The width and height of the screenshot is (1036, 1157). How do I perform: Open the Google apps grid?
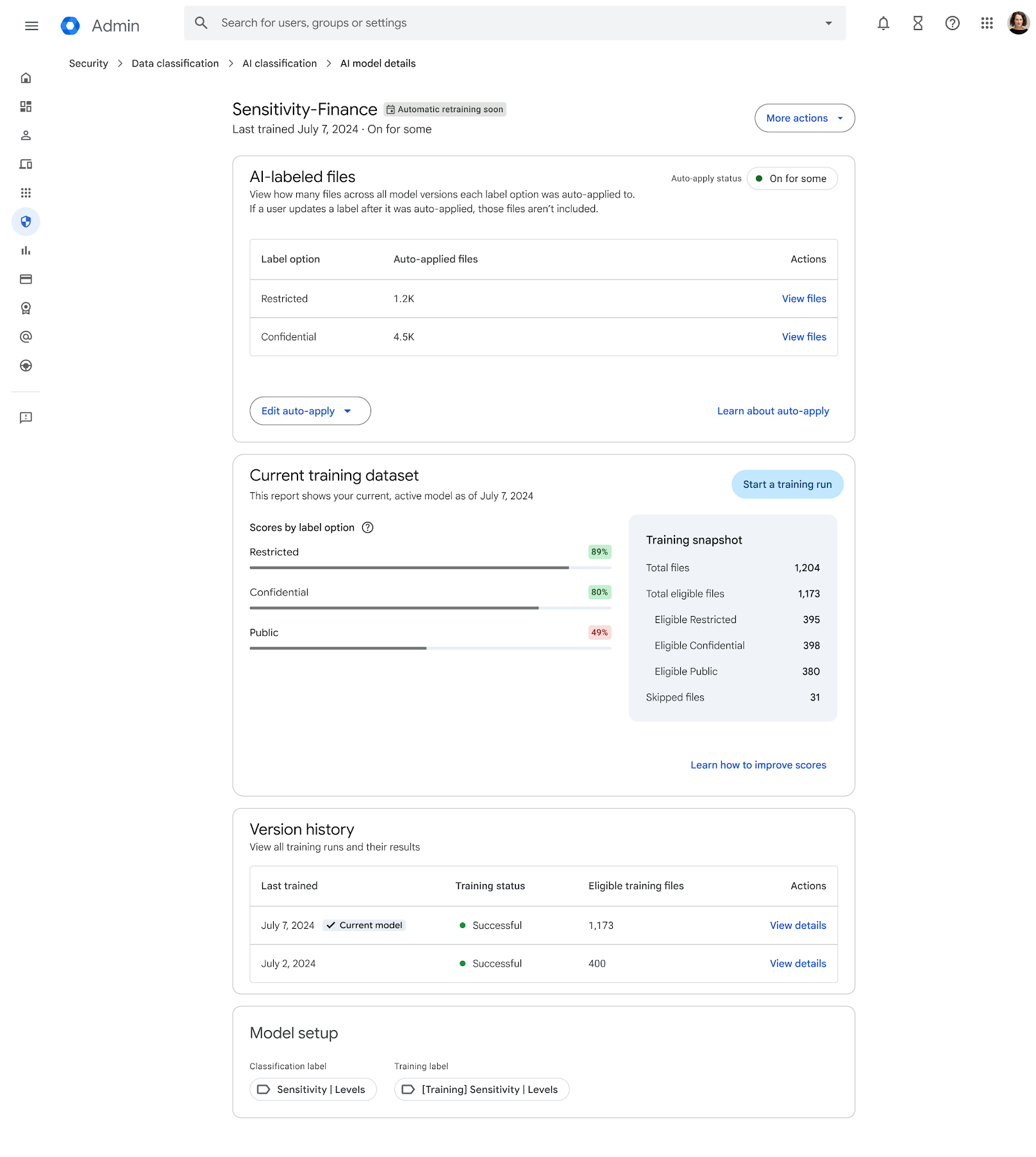987,24
